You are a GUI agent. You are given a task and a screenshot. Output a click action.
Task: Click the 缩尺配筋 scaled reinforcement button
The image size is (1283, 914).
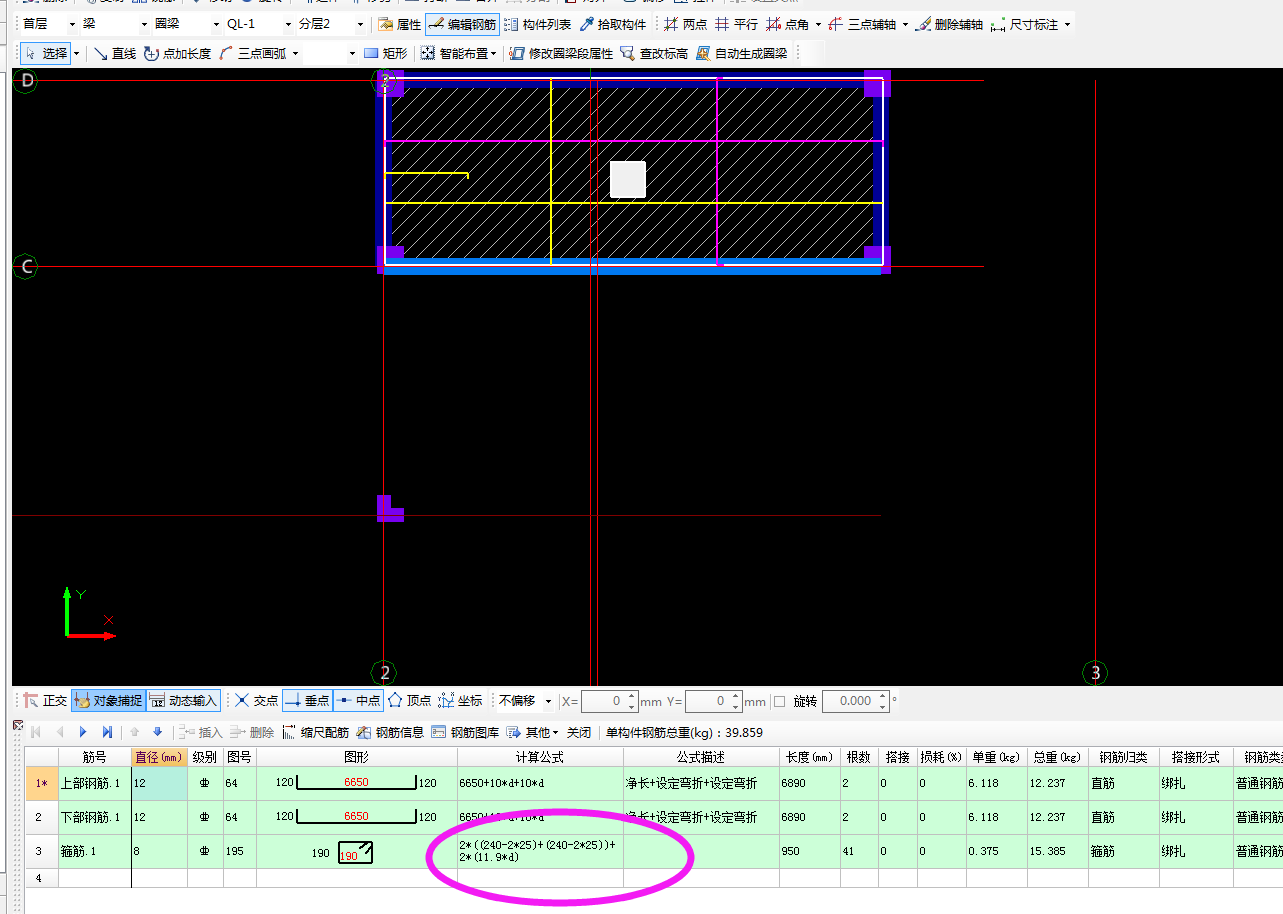(315, 732)
